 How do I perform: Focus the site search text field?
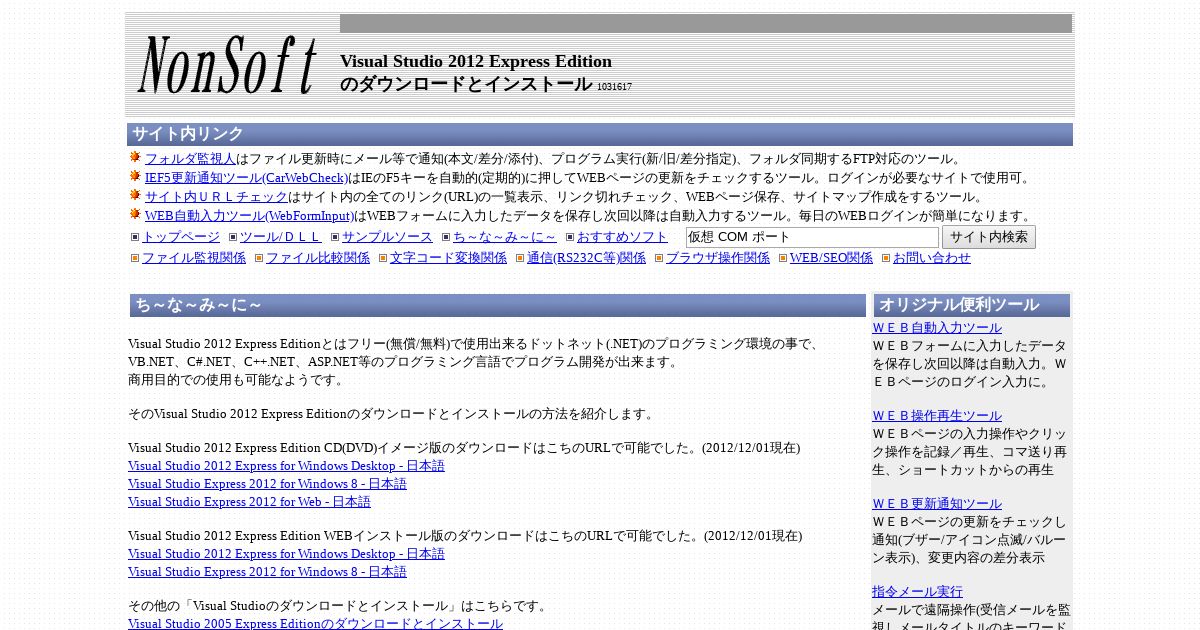click(x=812, y=237)
